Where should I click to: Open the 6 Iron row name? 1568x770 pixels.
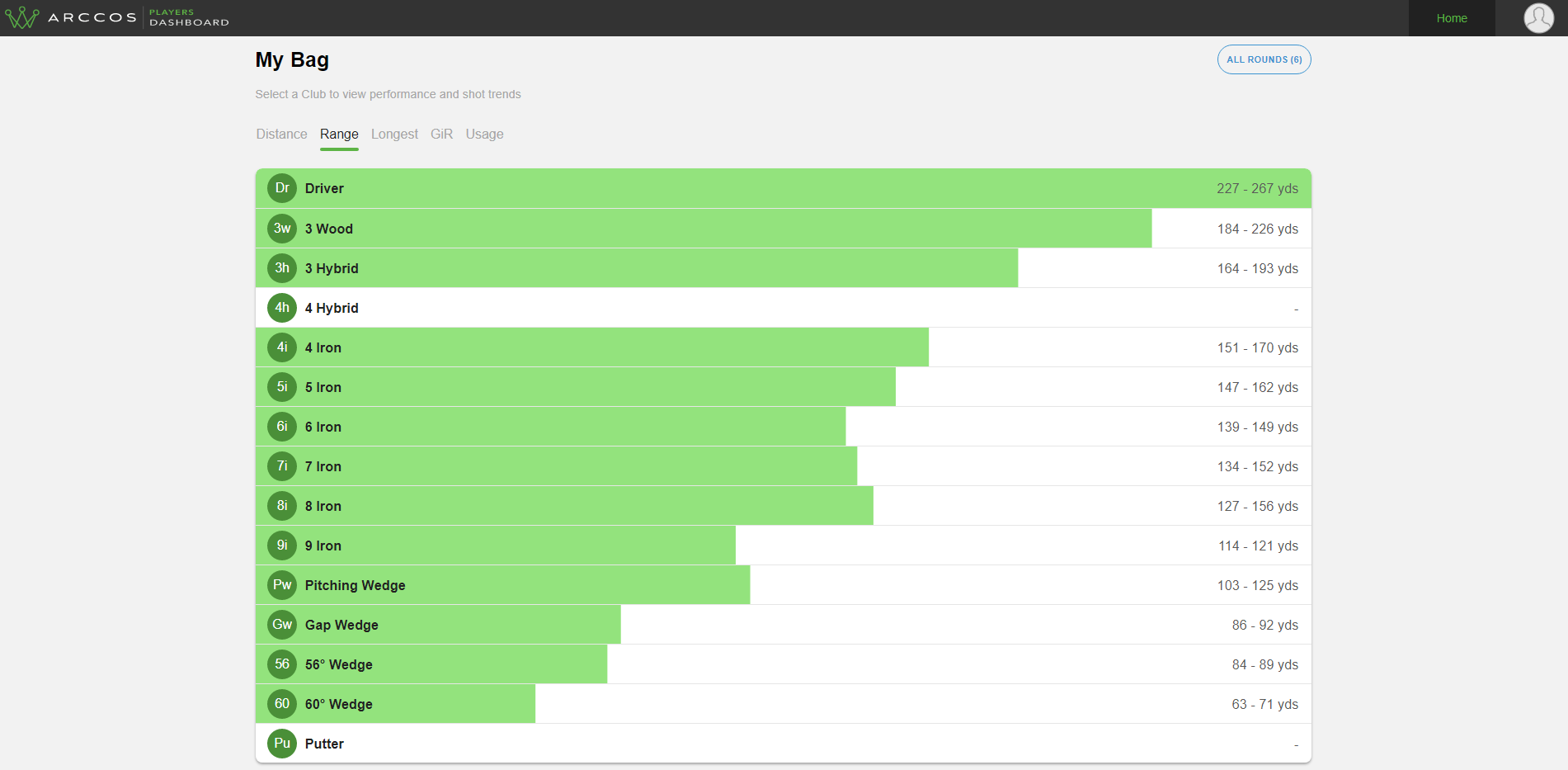[x=323, y=427]
